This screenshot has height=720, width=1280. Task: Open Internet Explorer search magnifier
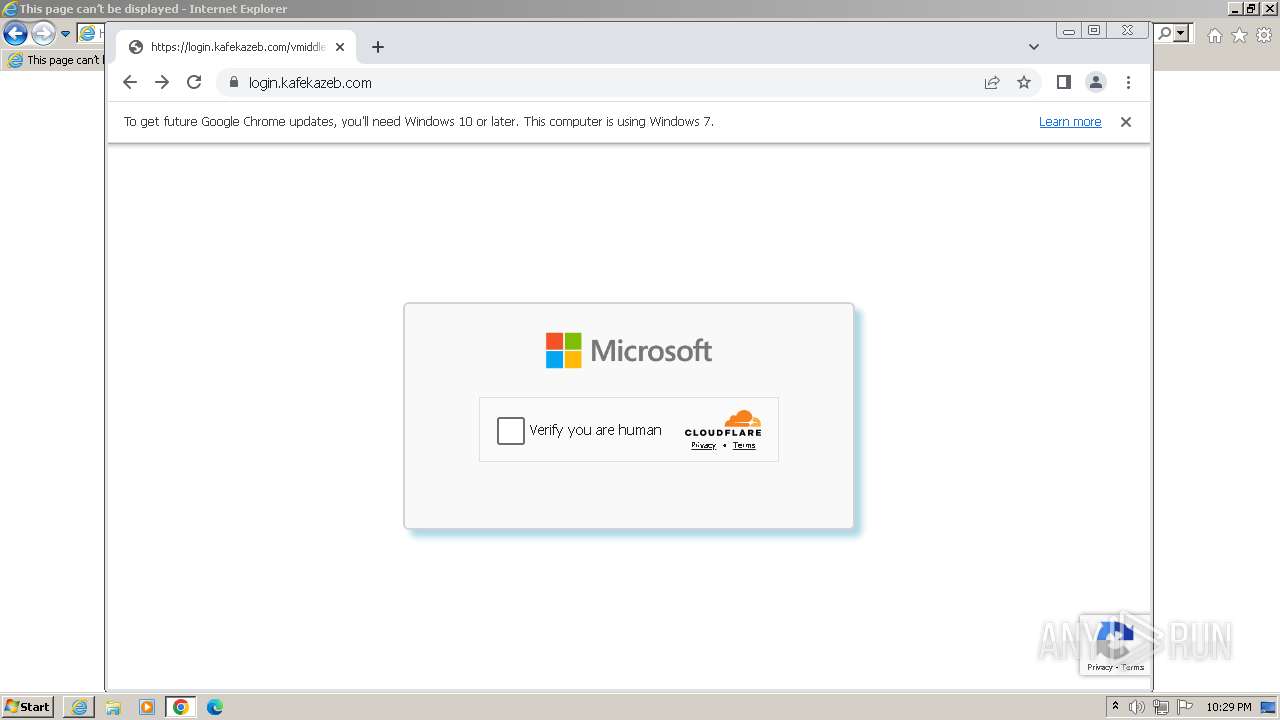click(x=1165, y=33)
